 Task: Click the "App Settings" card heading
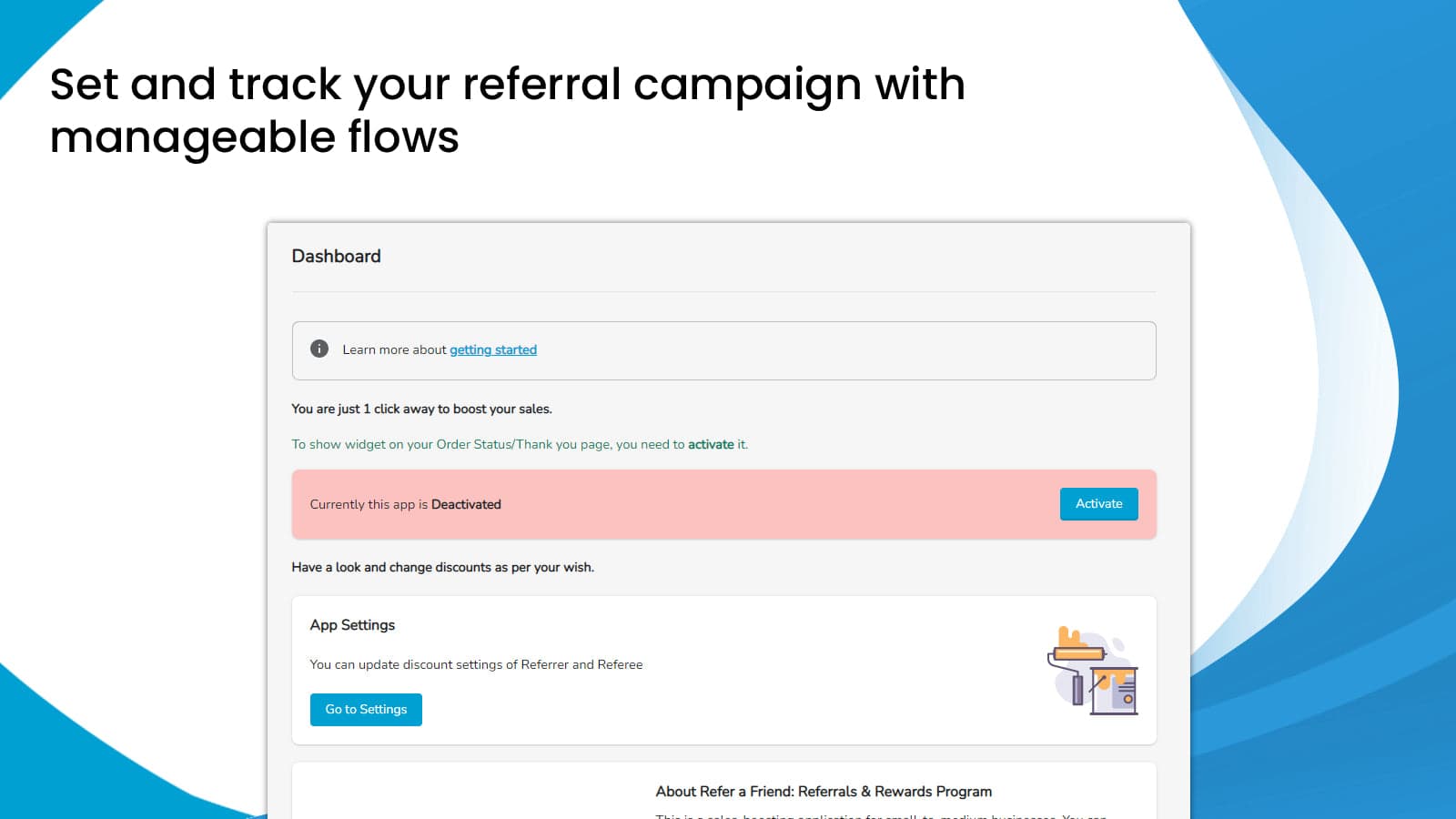coord(352,625)
